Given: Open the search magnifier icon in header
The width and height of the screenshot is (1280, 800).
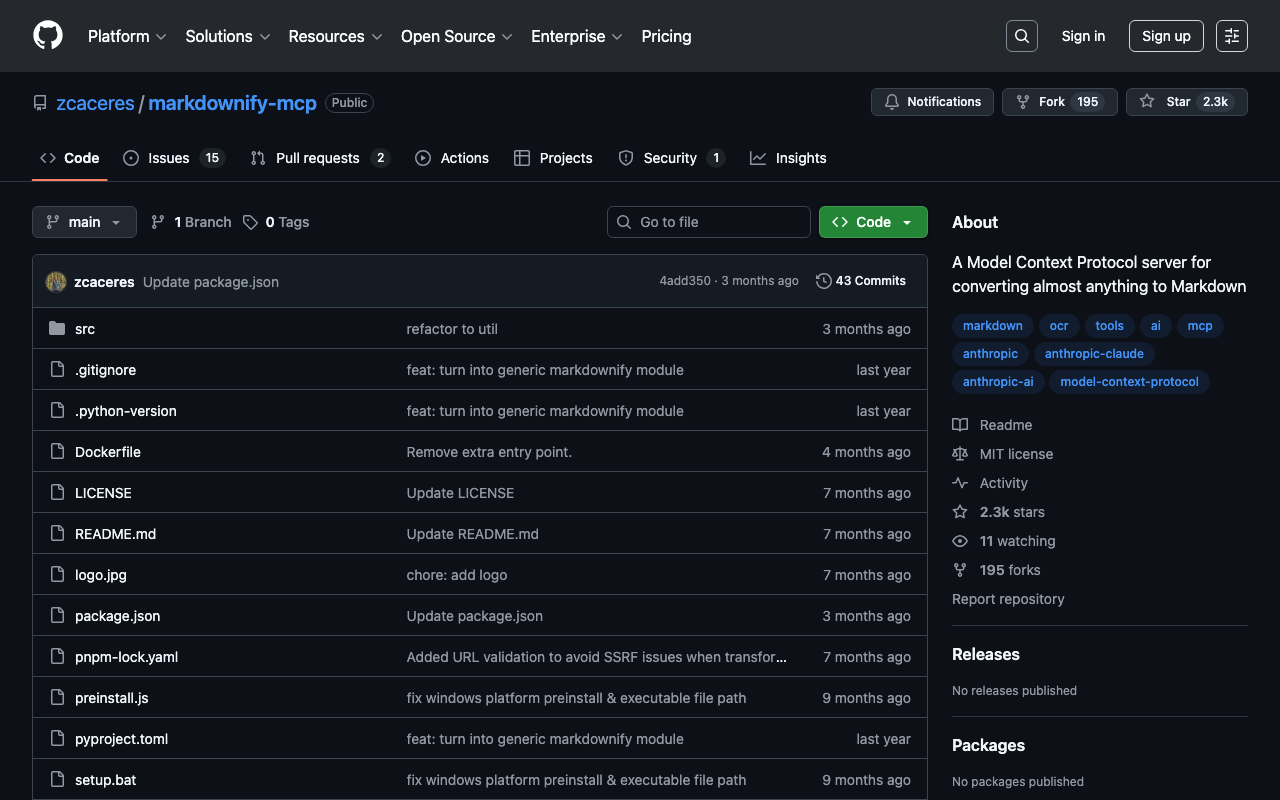Looking at the screenshot, I should click(1021, 36).
